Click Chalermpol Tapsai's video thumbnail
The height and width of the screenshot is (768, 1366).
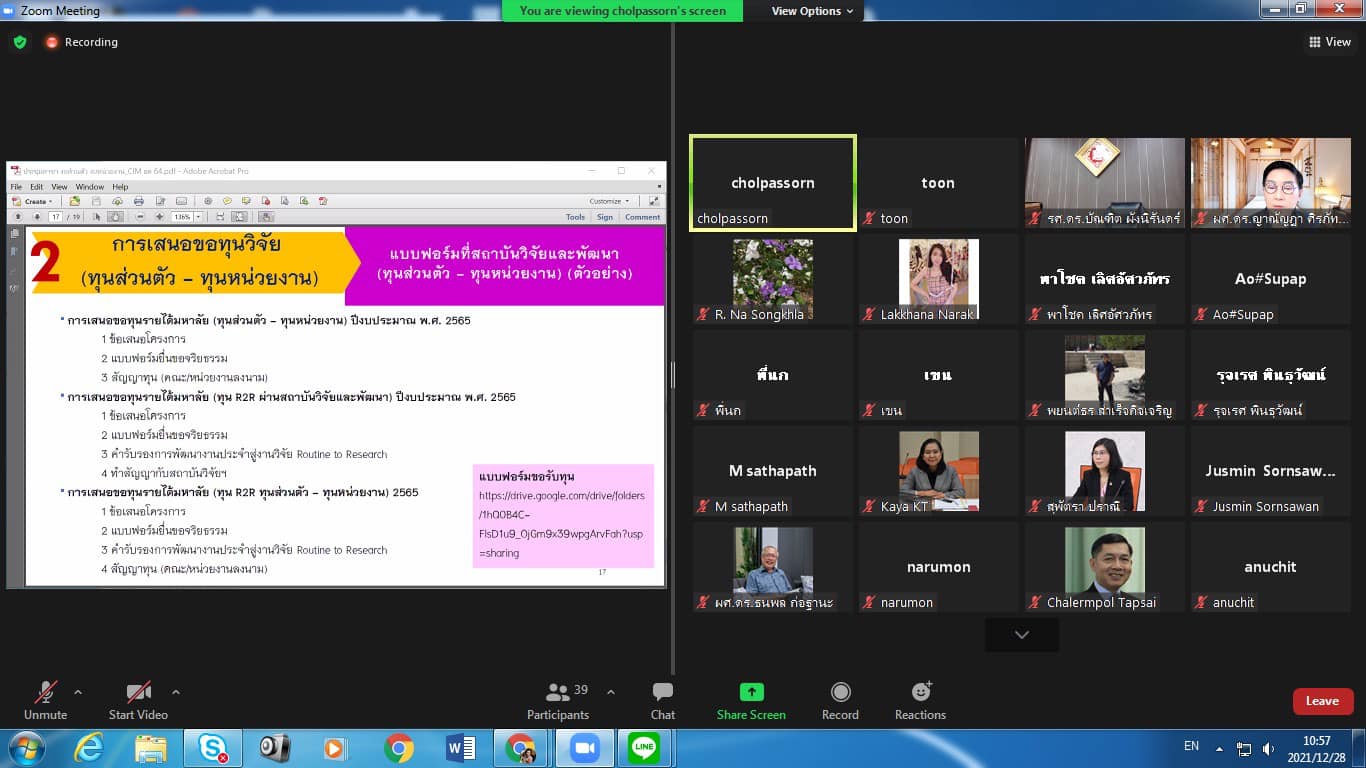coord(1104,561)
